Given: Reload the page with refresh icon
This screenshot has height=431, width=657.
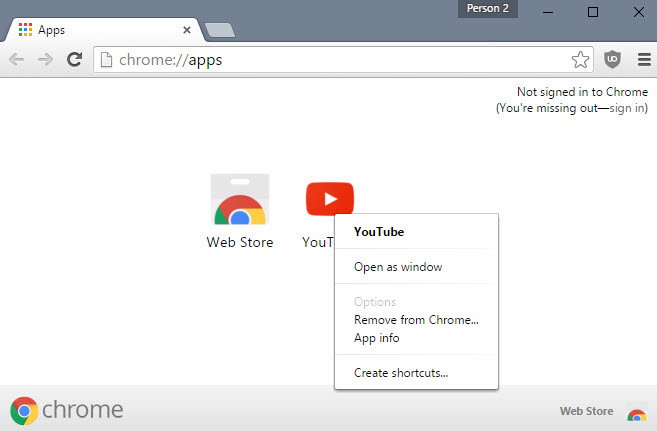Looking at the screenshot, I should (75, 59).
